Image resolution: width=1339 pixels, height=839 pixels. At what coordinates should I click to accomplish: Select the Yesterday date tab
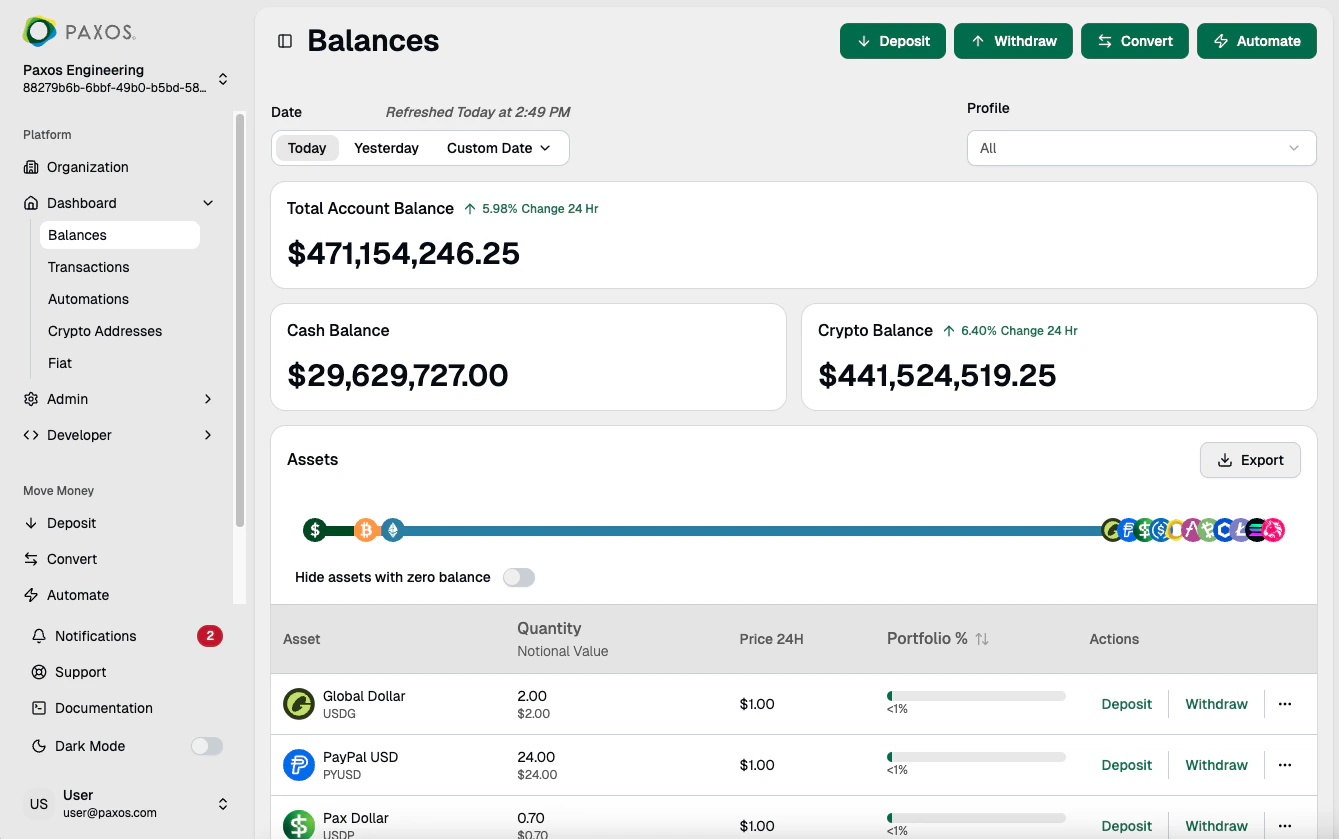pyautogui.click(x=386, y=148)
